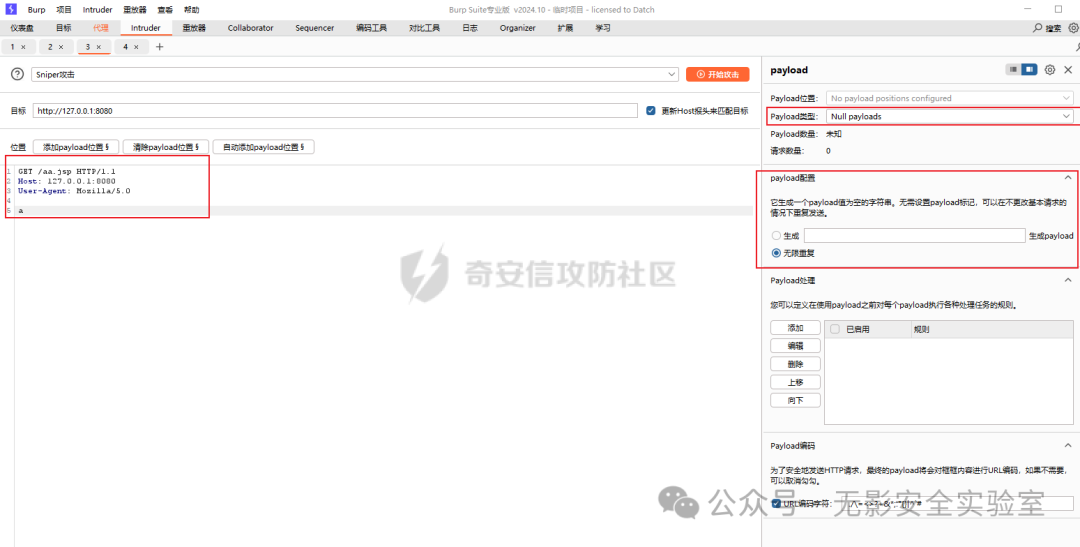Screen dimensions: 1080x547
Task: Select Intruder sub-tab 4
Action: tap(125, 47)
